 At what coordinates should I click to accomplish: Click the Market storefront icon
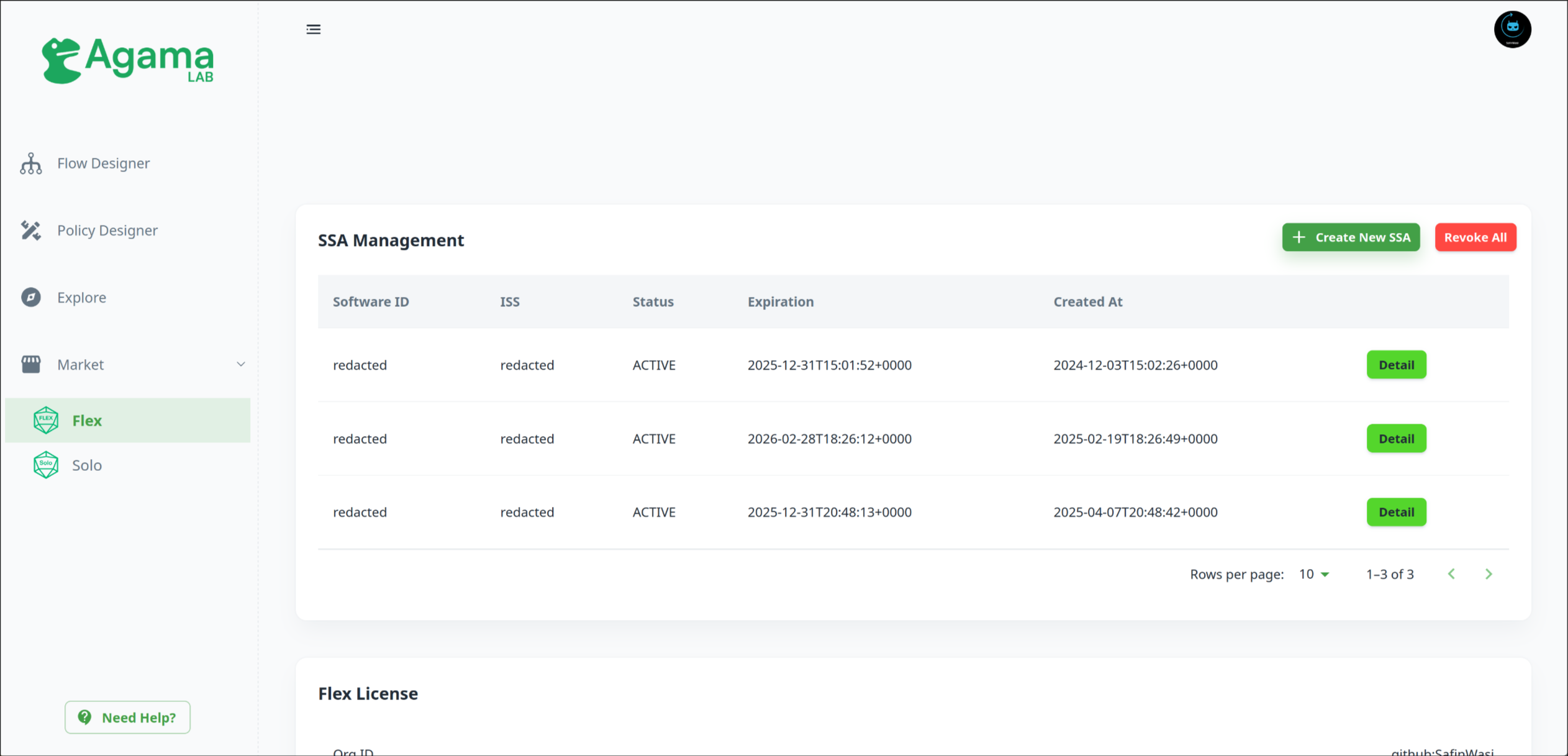[30, 365]
